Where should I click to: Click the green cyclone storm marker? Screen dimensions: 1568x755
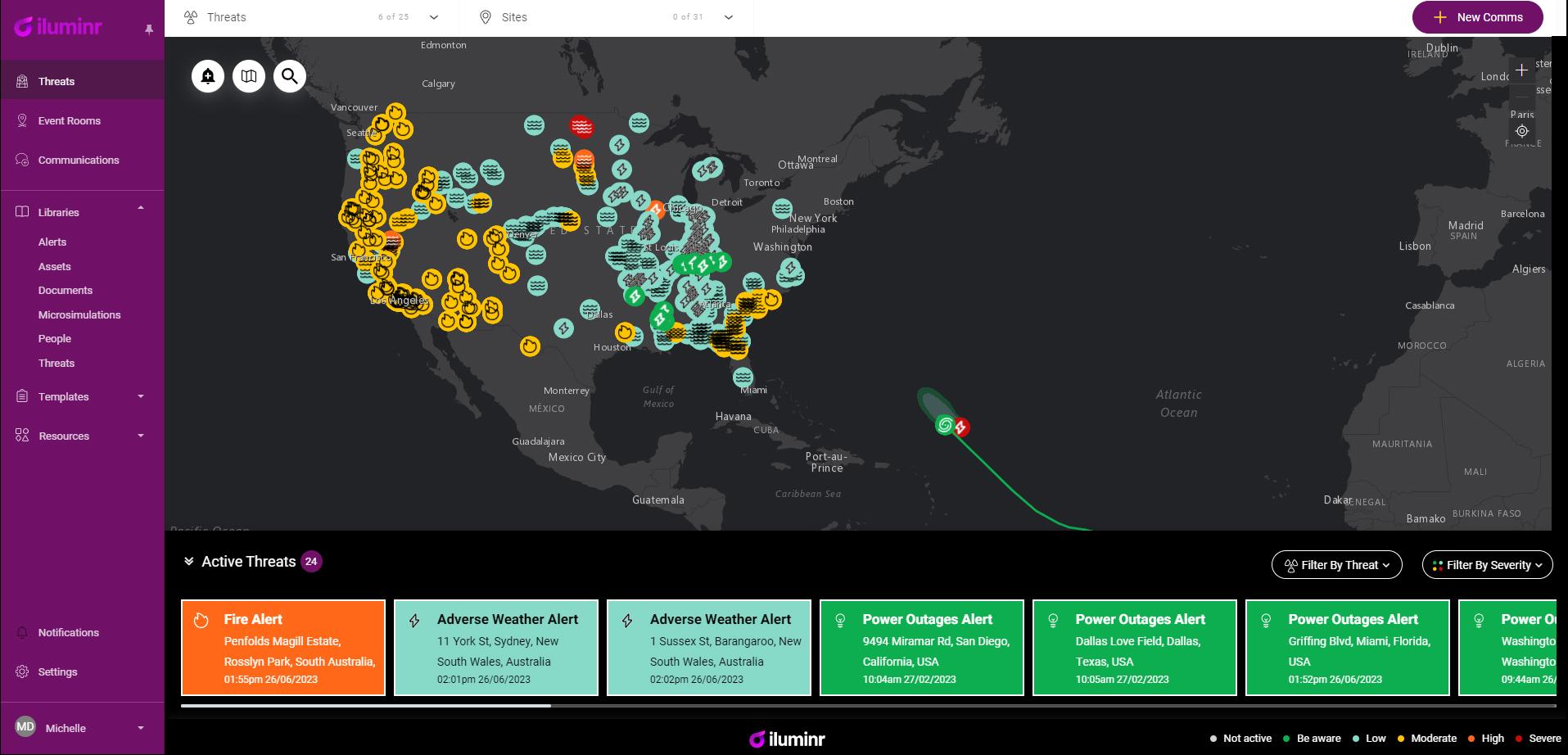click(945, 424)
